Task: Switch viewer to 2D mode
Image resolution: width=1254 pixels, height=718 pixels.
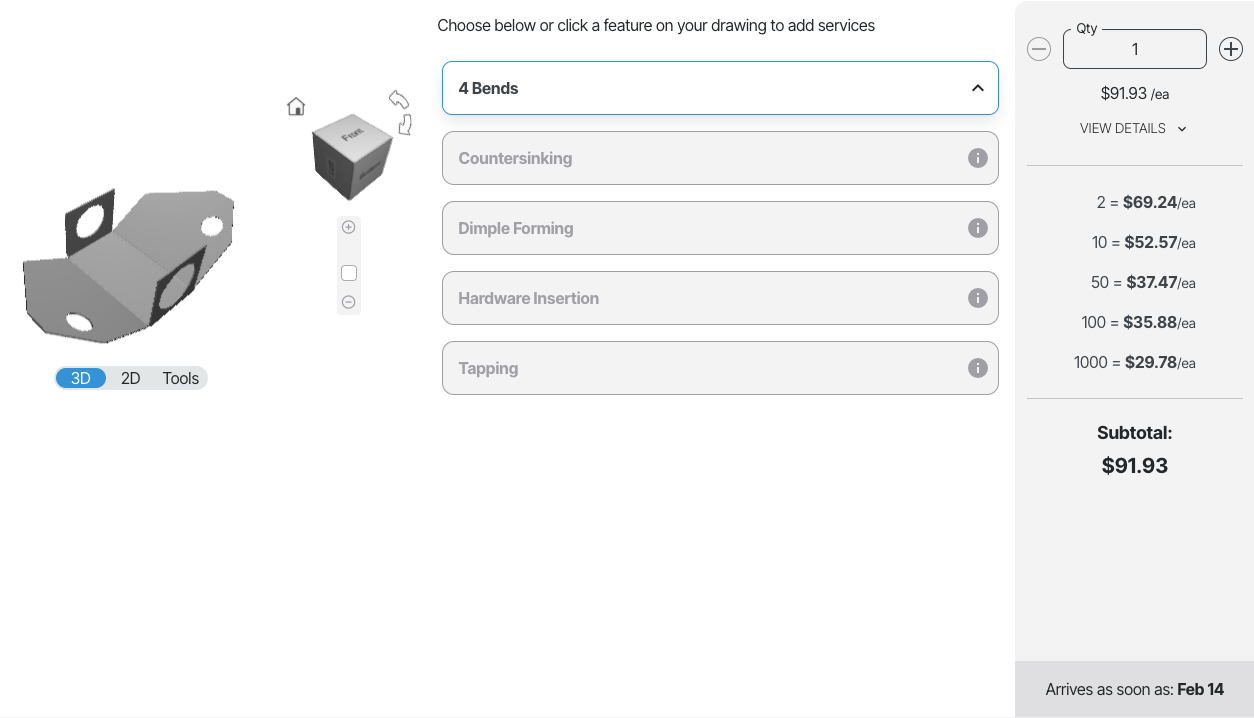Action: [131, 378]
